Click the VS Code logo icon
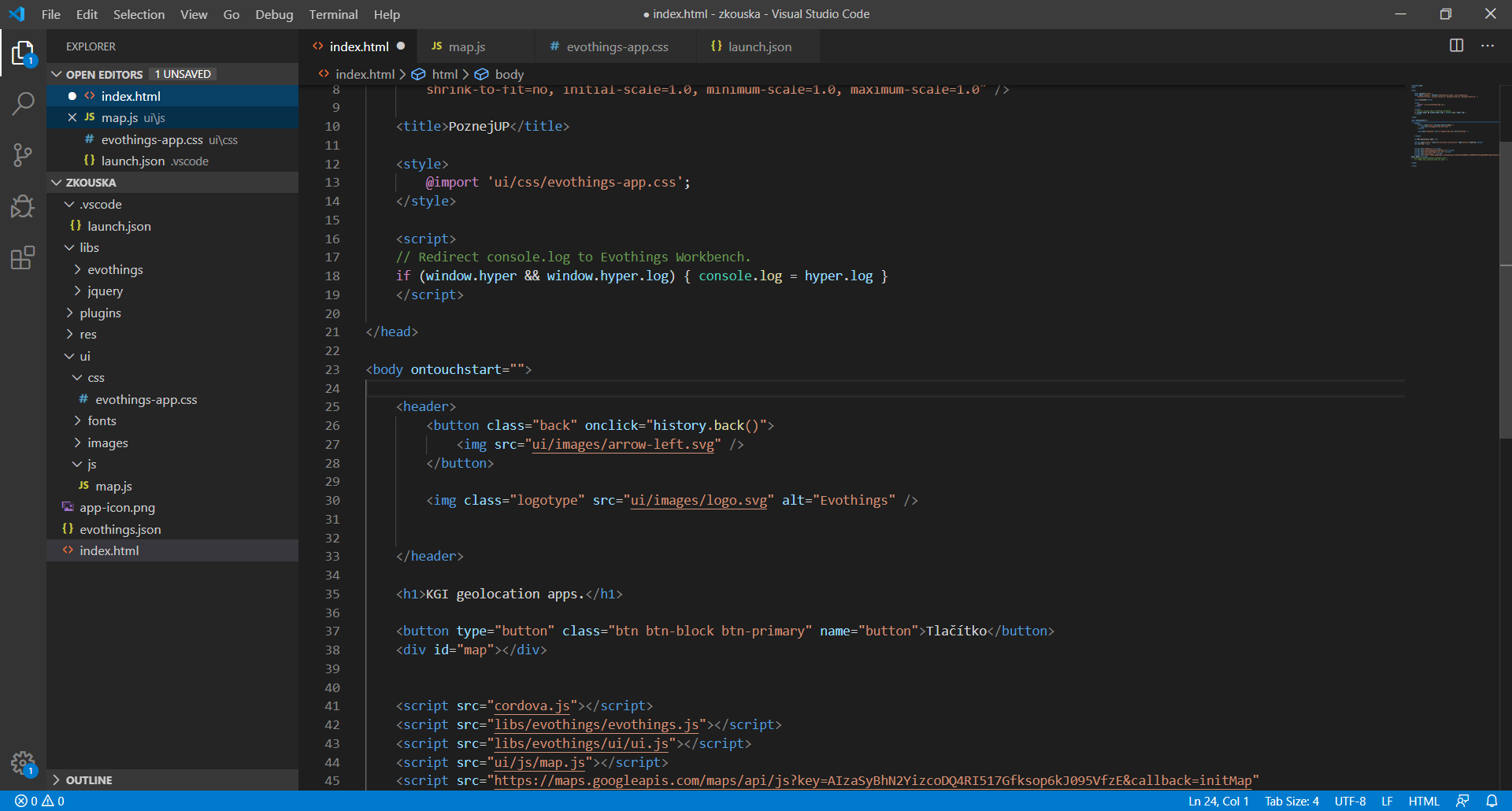Viewport: 1512px width, 811px height. coord(17,14)
